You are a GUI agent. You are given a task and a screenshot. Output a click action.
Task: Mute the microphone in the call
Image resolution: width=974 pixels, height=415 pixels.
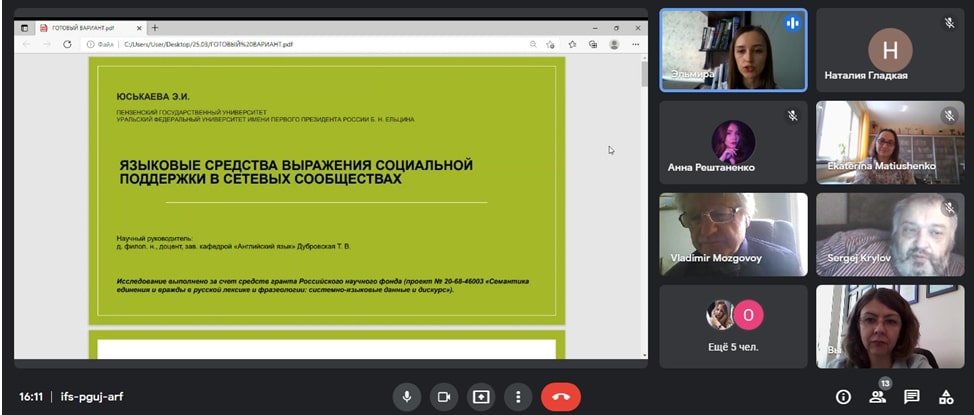click(x=407, y=396)
